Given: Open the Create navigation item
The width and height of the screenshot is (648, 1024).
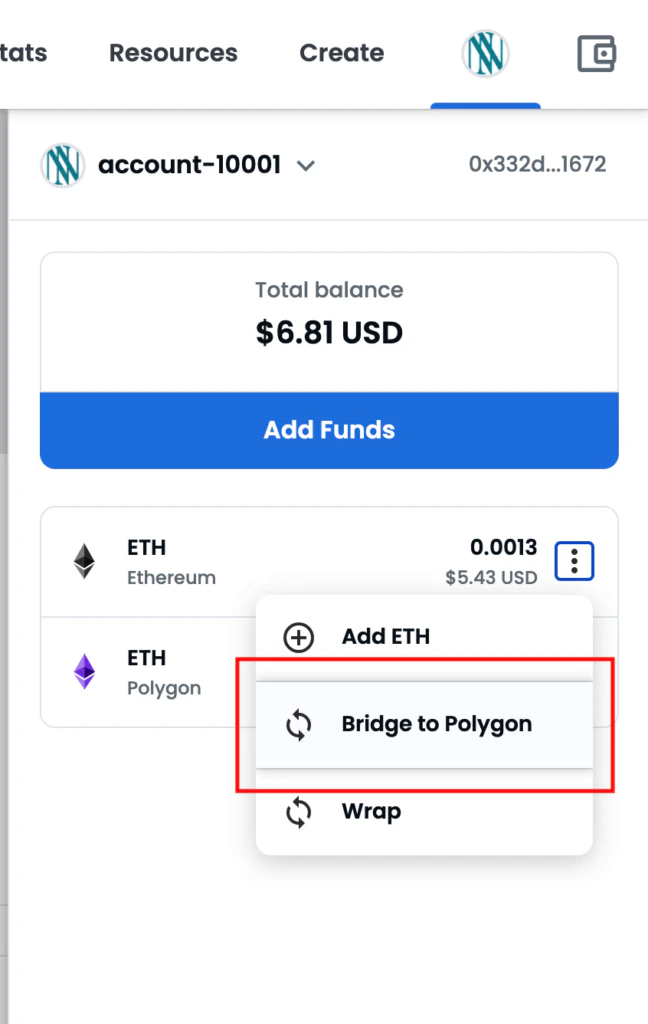Looking at the screenshot, I should pyautogui.click(x=342, y=53).
